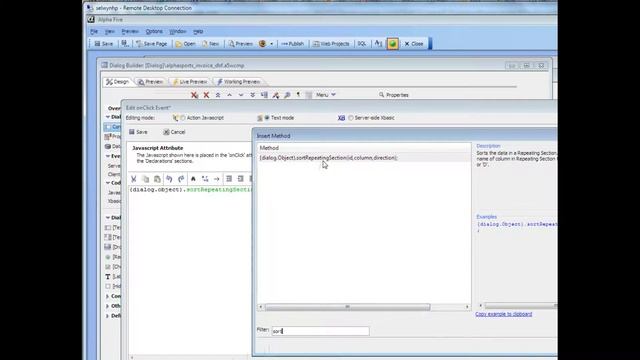Click the Method list scrollbar right arrow
Screen dimensions: 640x360
(x=467, y=307)
